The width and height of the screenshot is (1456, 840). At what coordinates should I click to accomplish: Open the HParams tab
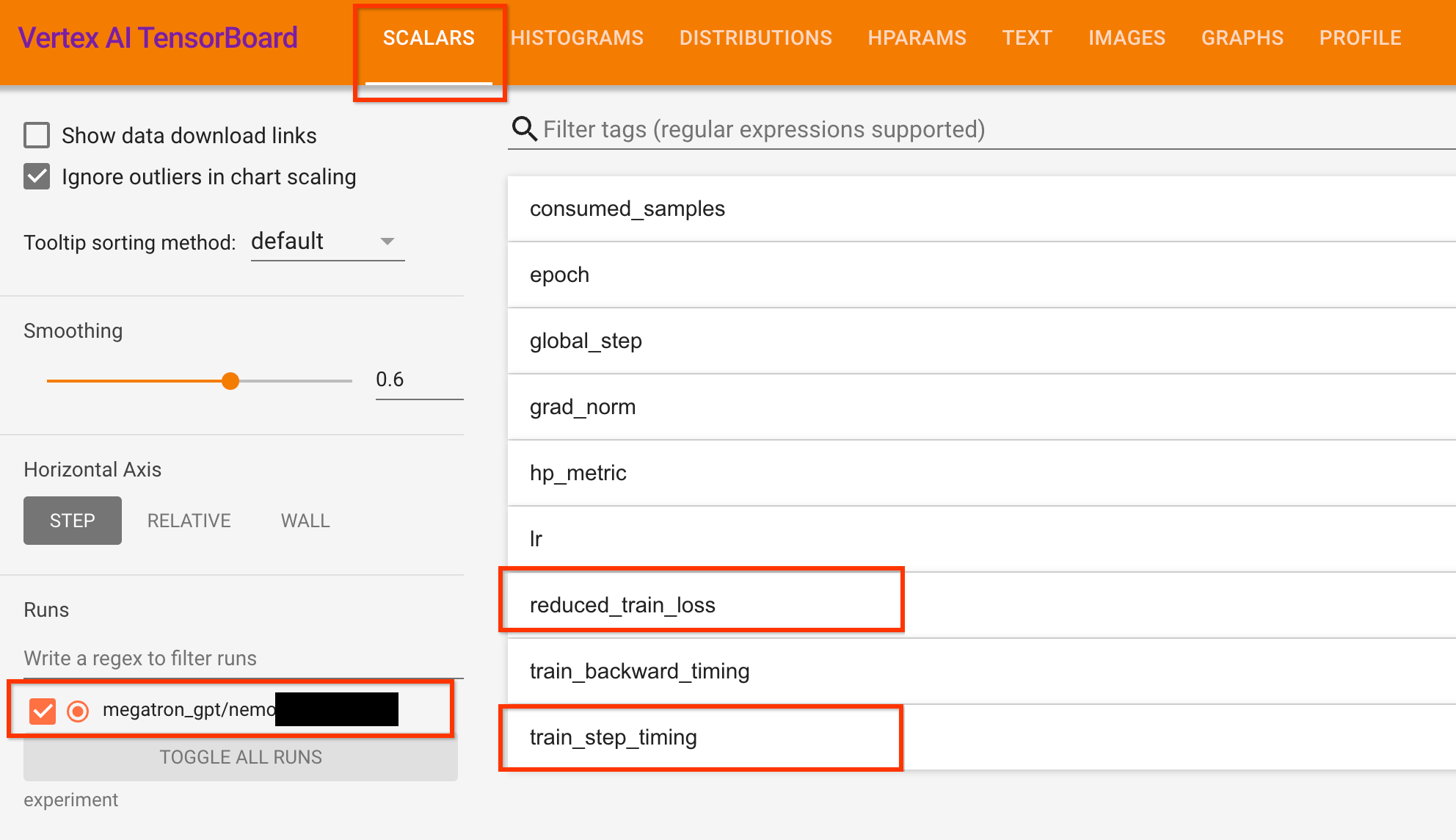917,38
